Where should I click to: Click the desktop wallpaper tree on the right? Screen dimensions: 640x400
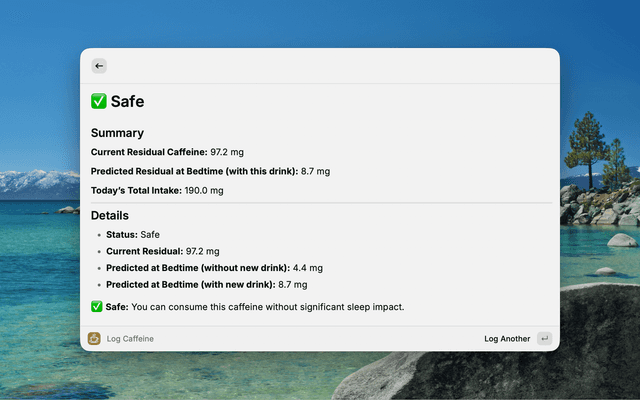point(588,150)
